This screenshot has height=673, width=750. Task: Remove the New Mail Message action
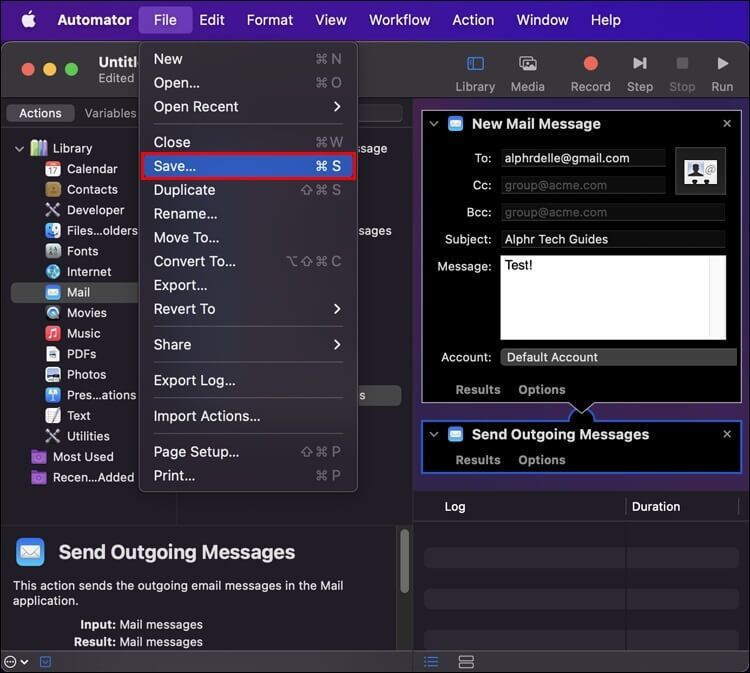pyautogui.click(x=727, y=123)
